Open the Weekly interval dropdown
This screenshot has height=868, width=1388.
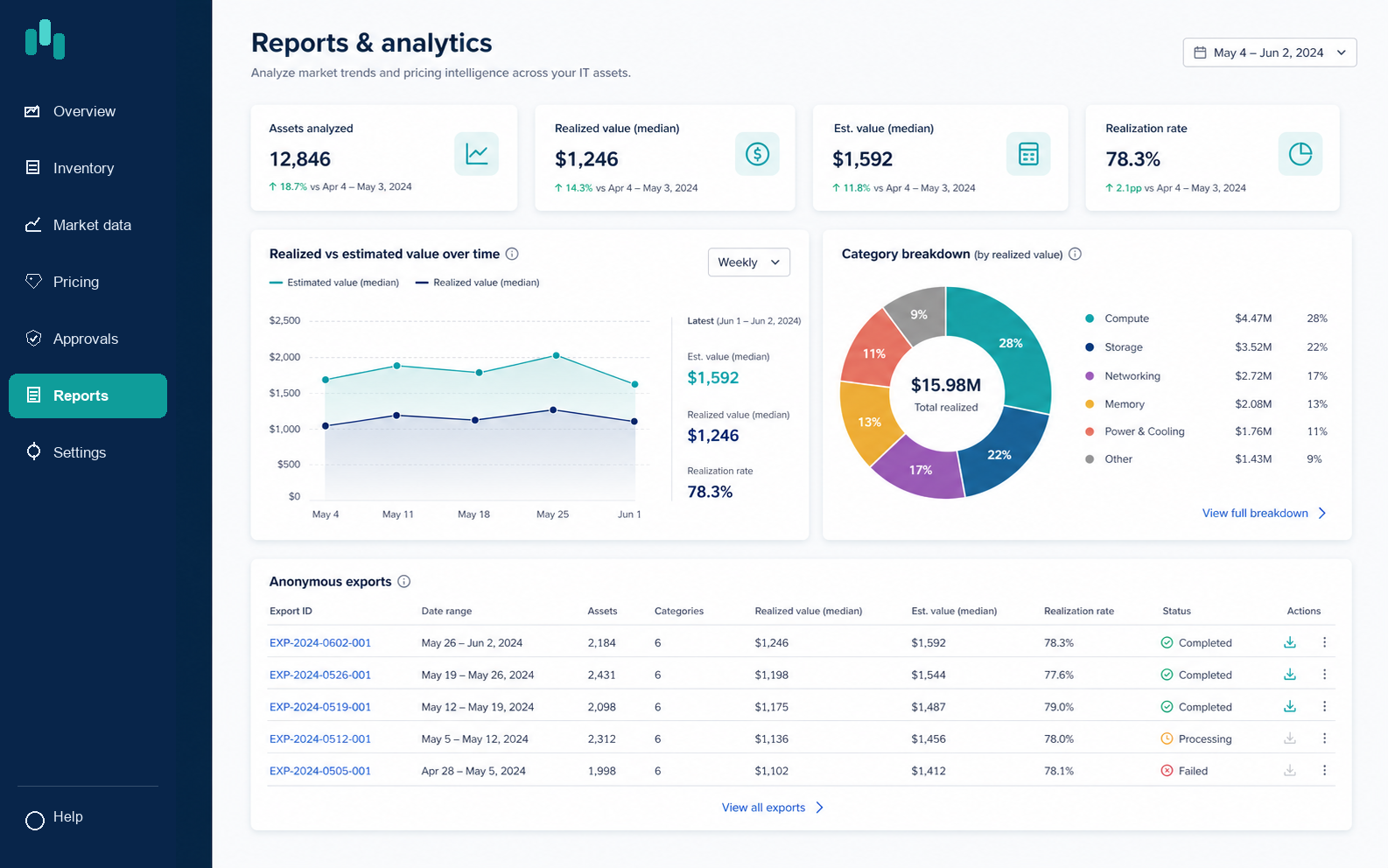(x=748, y=262)
